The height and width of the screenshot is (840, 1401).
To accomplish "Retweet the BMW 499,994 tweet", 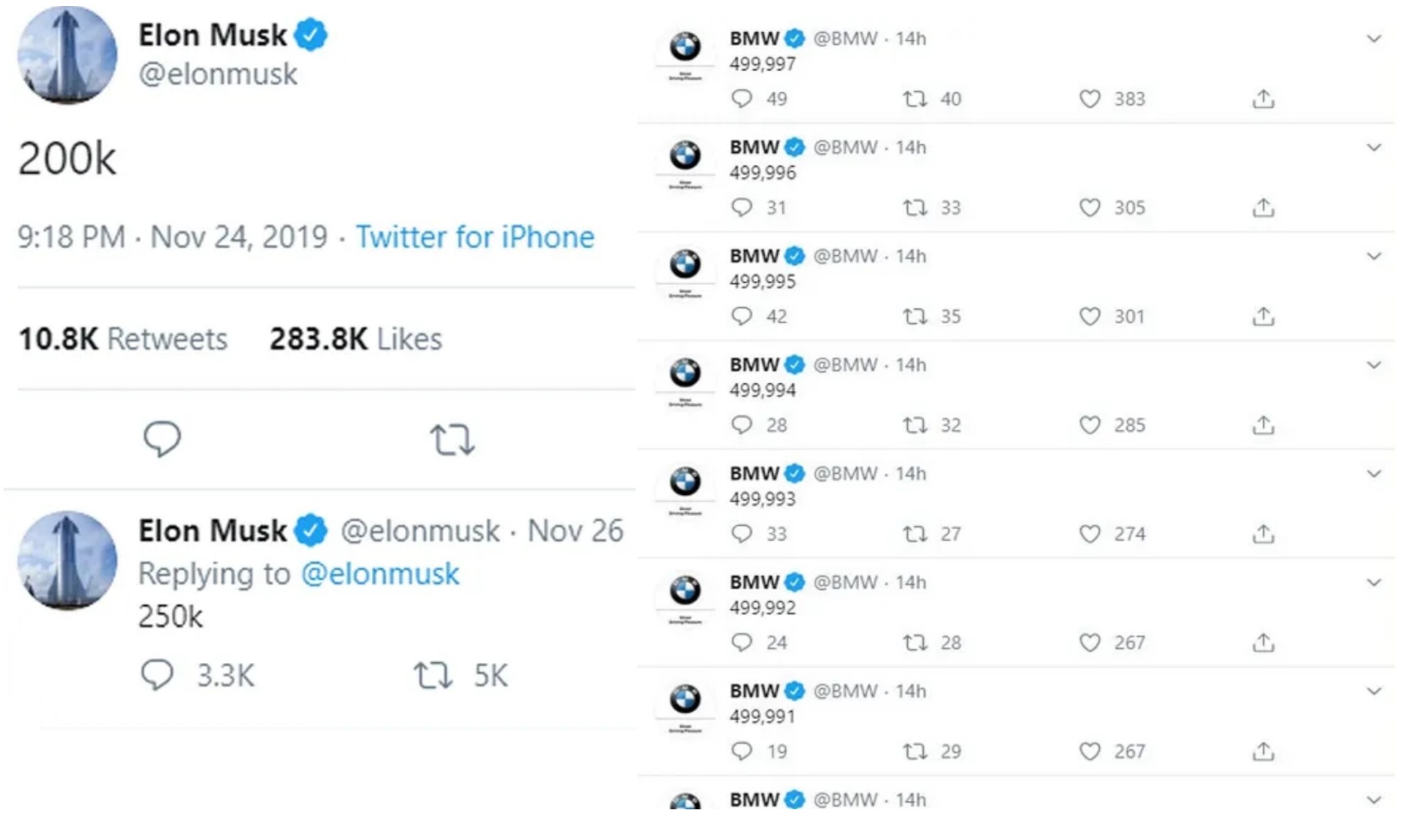I will pyautogui.click(x=915, y=425).
